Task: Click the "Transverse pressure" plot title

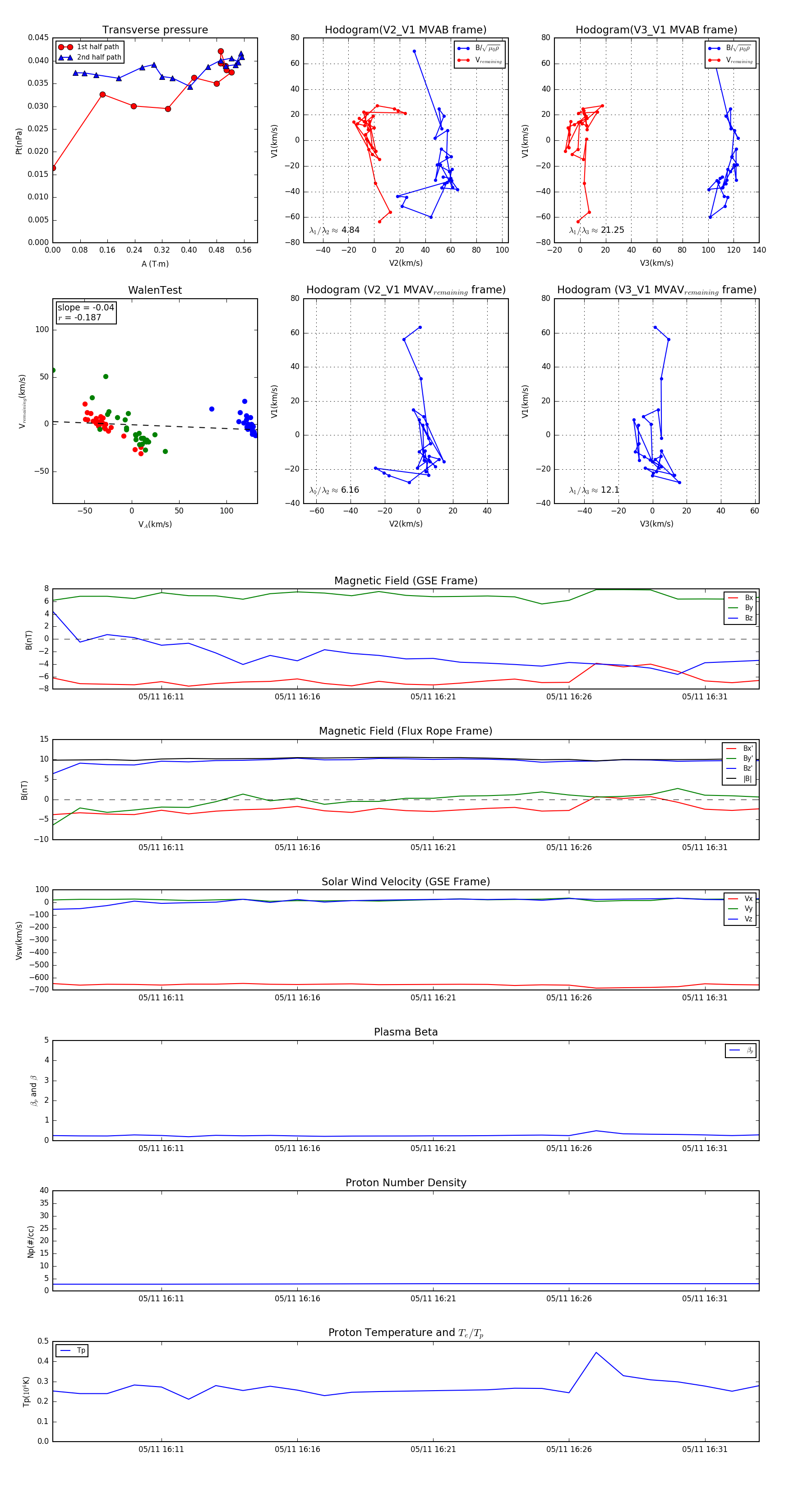Action: pos(155,30)
